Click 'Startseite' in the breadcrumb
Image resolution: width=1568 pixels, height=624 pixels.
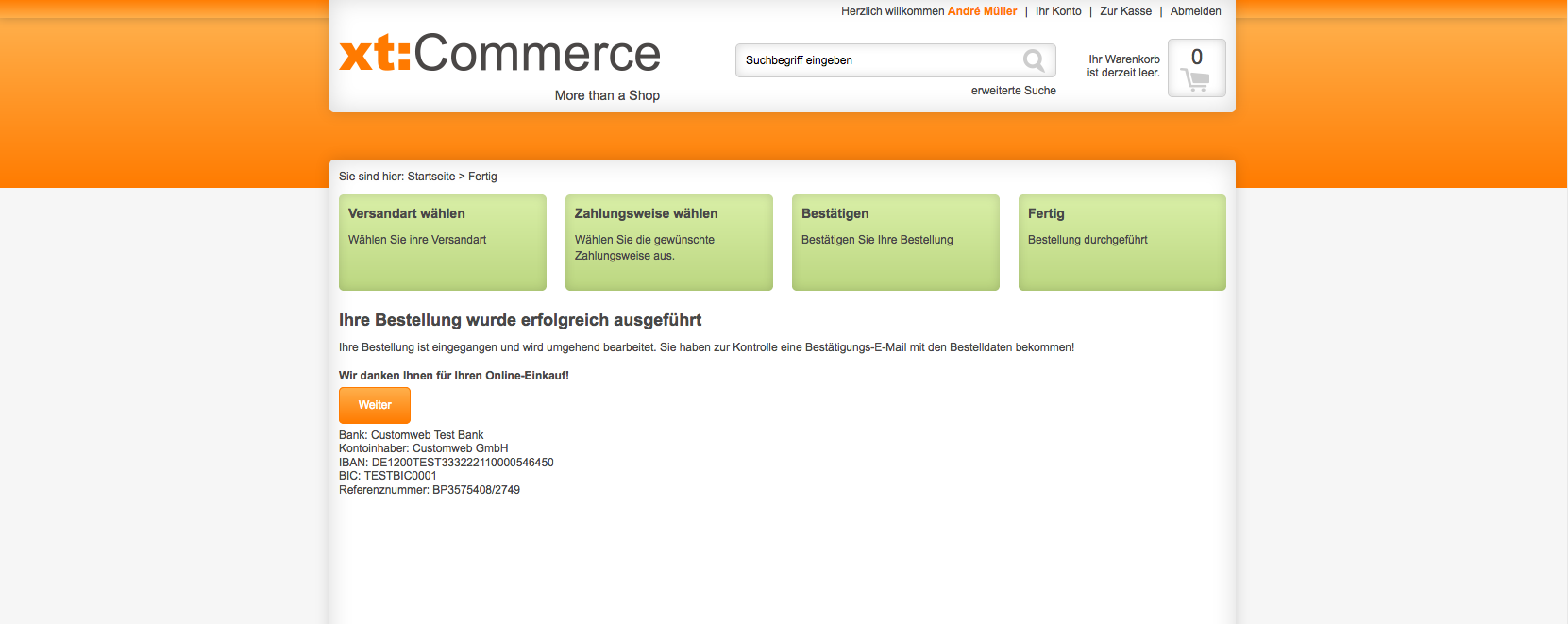[431, 177]
